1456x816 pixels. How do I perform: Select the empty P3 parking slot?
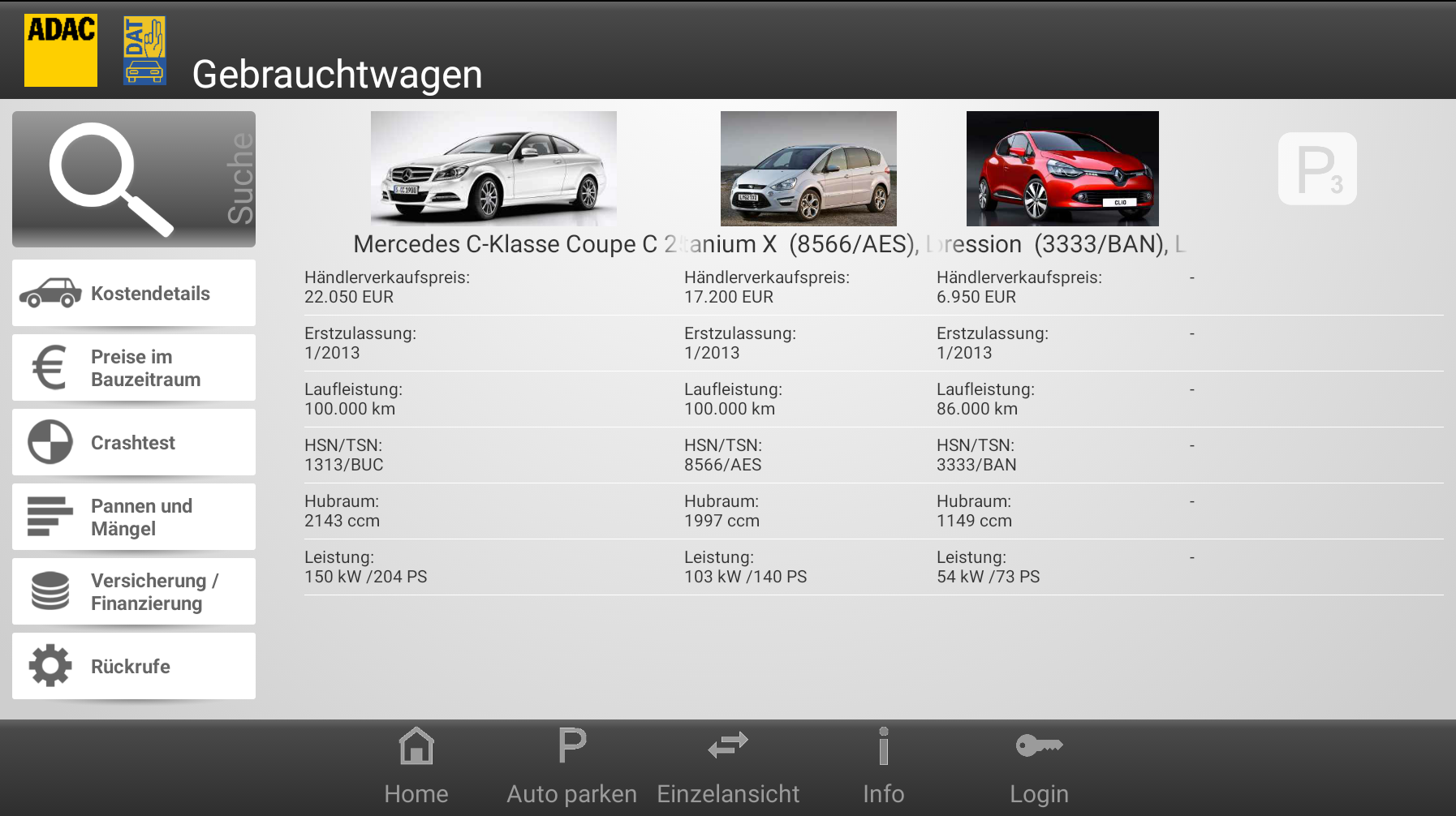(x=1316, y=169)
